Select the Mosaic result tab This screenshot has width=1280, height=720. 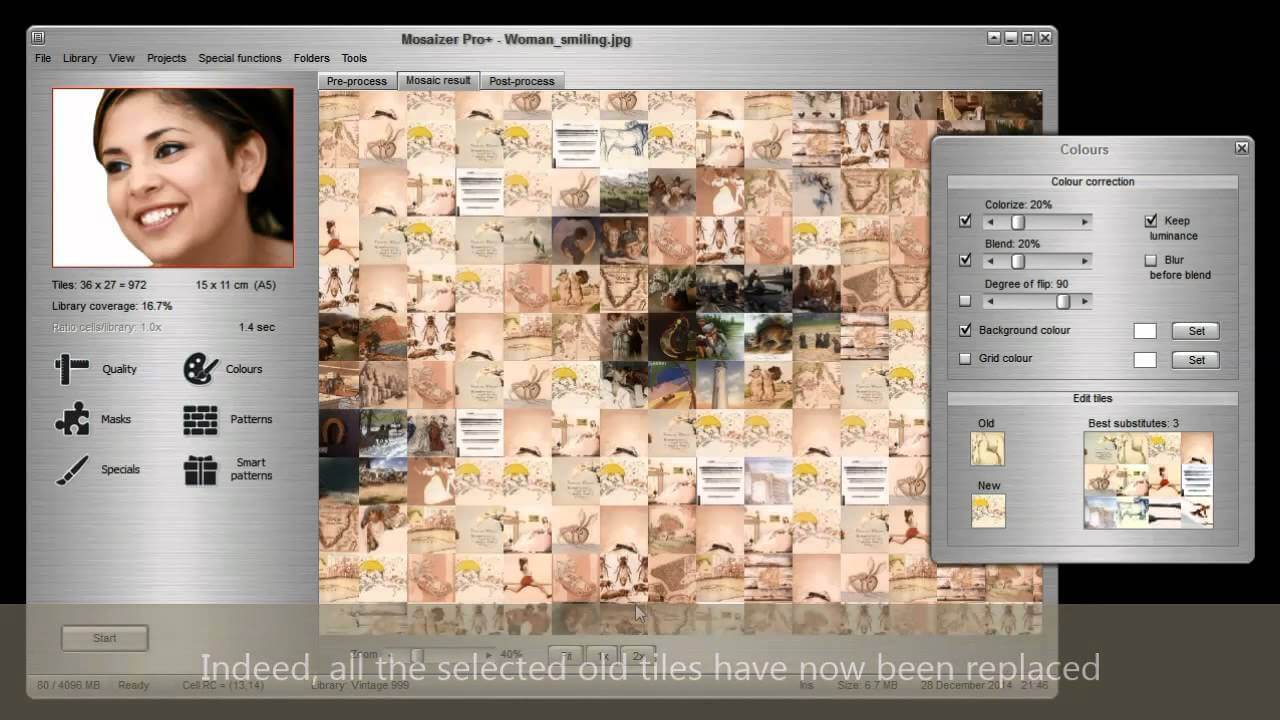438,80
